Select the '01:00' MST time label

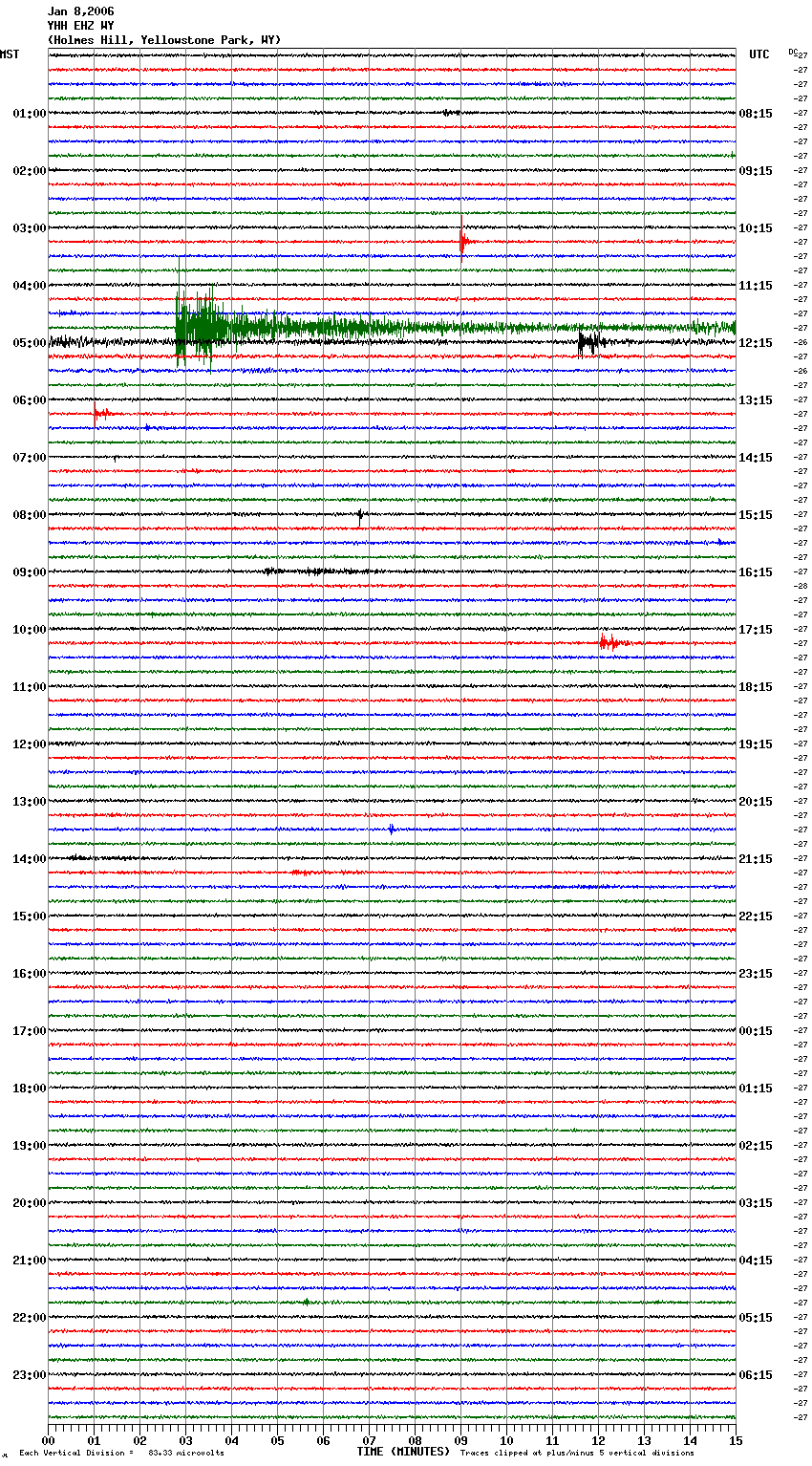point(30,114)
